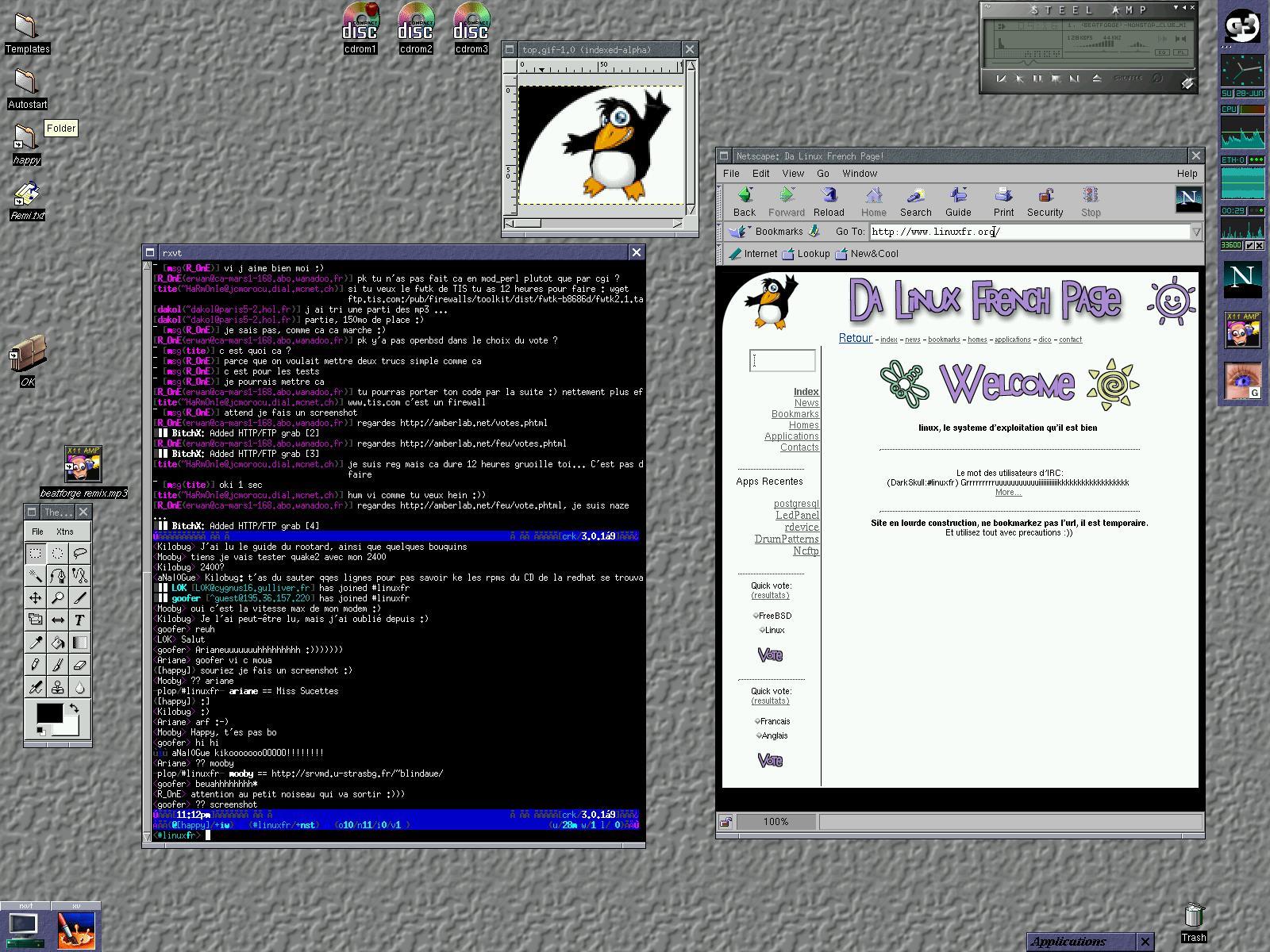Click the Print icon in Netscape toolbar
This screenshot has height=952, width=1270.
pos(1003,202)
